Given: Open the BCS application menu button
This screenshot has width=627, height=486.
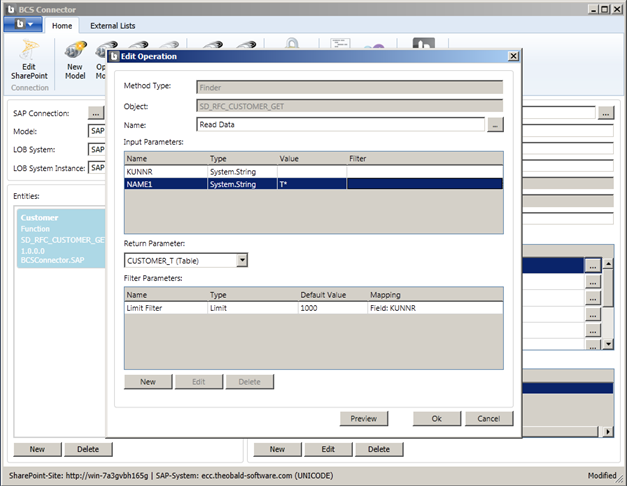Looking at the screenshot, I should coord(22,25).
